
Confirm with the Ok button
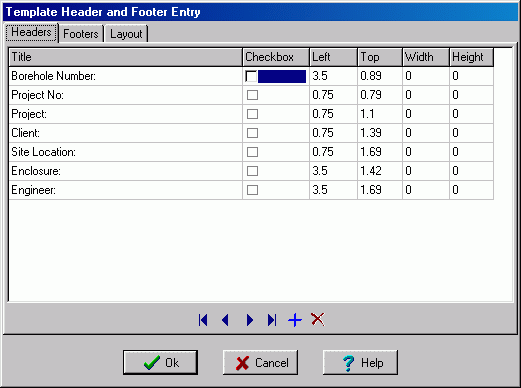(161, 362)
